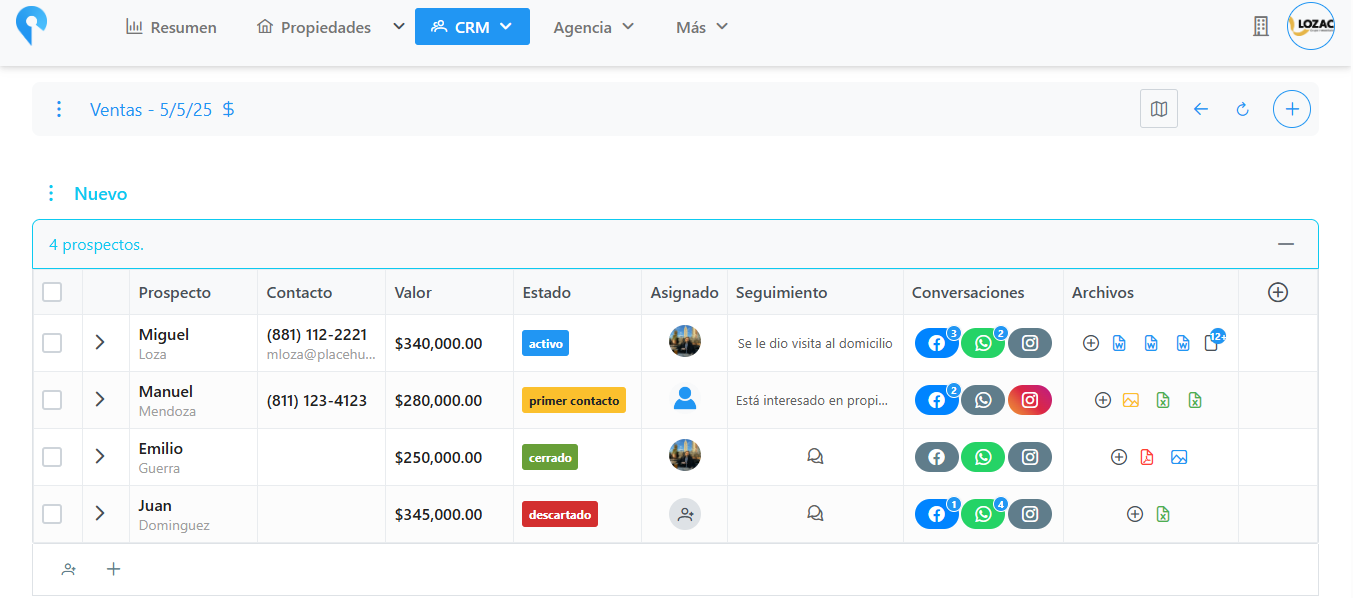Open Manuel's Instagram conversation
Image resolution: width=1353 pixels, height=598 pixels.
[1029, 400]
